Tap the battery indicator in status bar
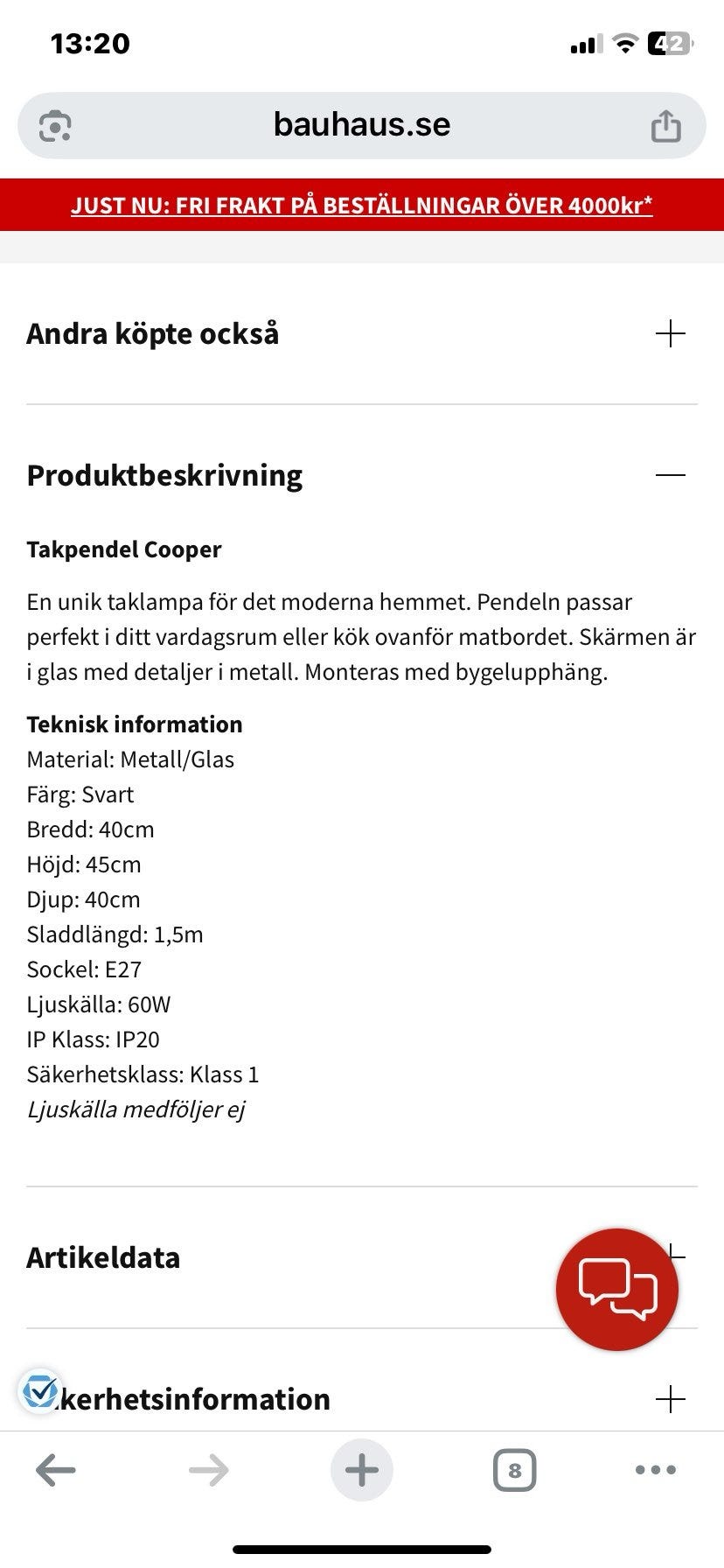Screen dimensions: 724x1568 [669, 43]
